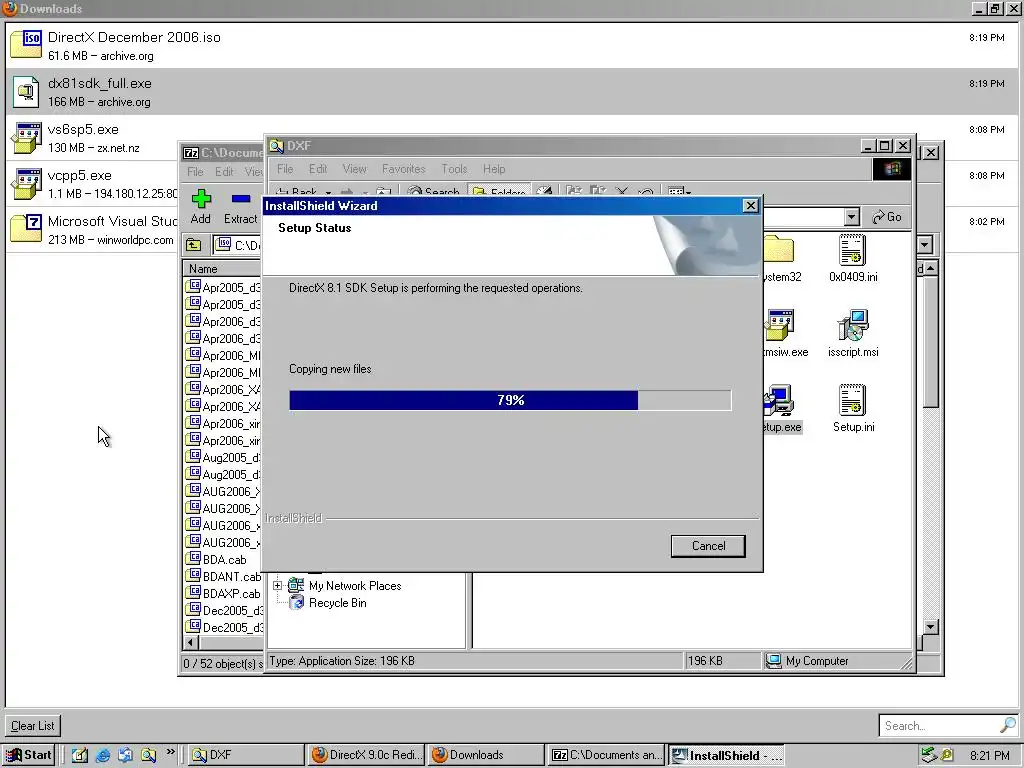Open the 7-Zip path dropdown arrow
Image resolution: width=1024 pixels, height=768 pixels.
925,245
